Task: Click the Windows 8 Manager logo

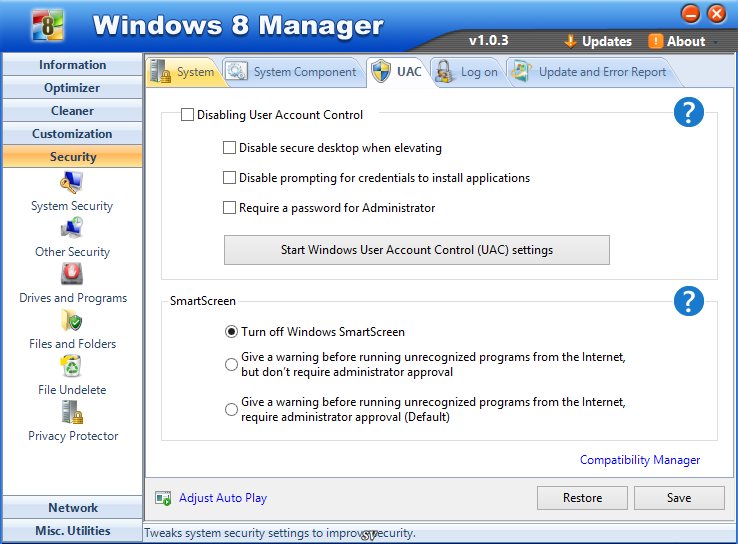Action: (47, 25)
